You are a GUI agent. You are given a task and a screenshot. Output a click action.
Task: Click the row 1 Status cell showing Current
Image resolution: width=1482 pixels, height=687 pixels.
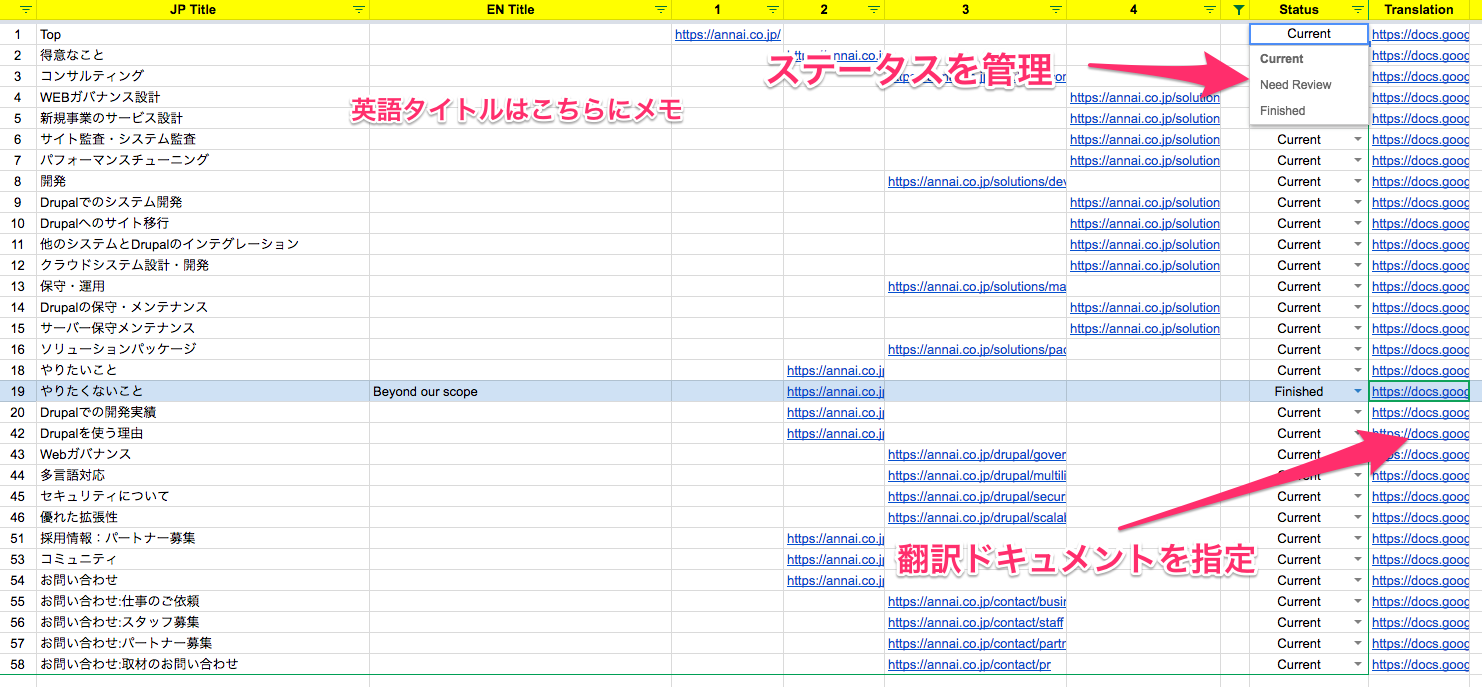pyautogui.click(x=1308, y=34)
